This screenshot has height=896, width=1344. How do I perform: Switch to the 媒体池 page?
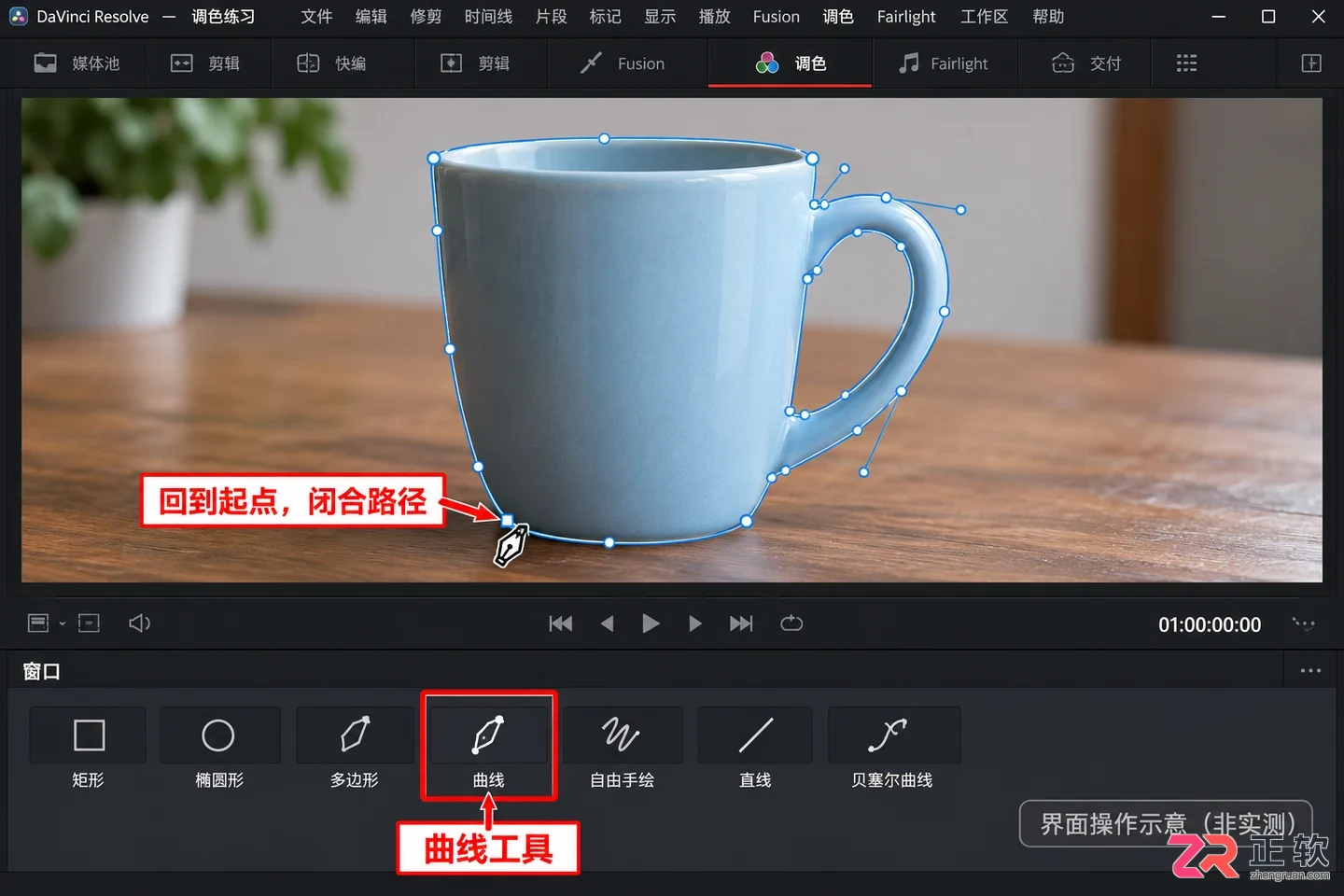coord(77,63)
